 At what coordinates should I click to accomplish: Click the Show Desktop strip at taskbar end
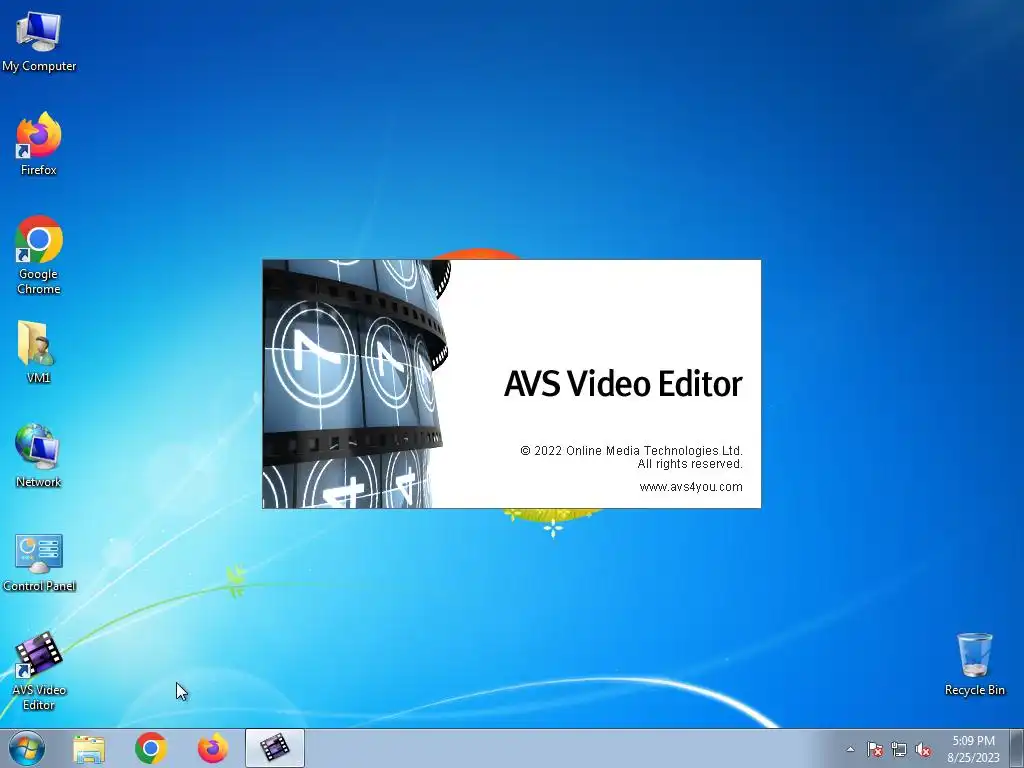1018,748
